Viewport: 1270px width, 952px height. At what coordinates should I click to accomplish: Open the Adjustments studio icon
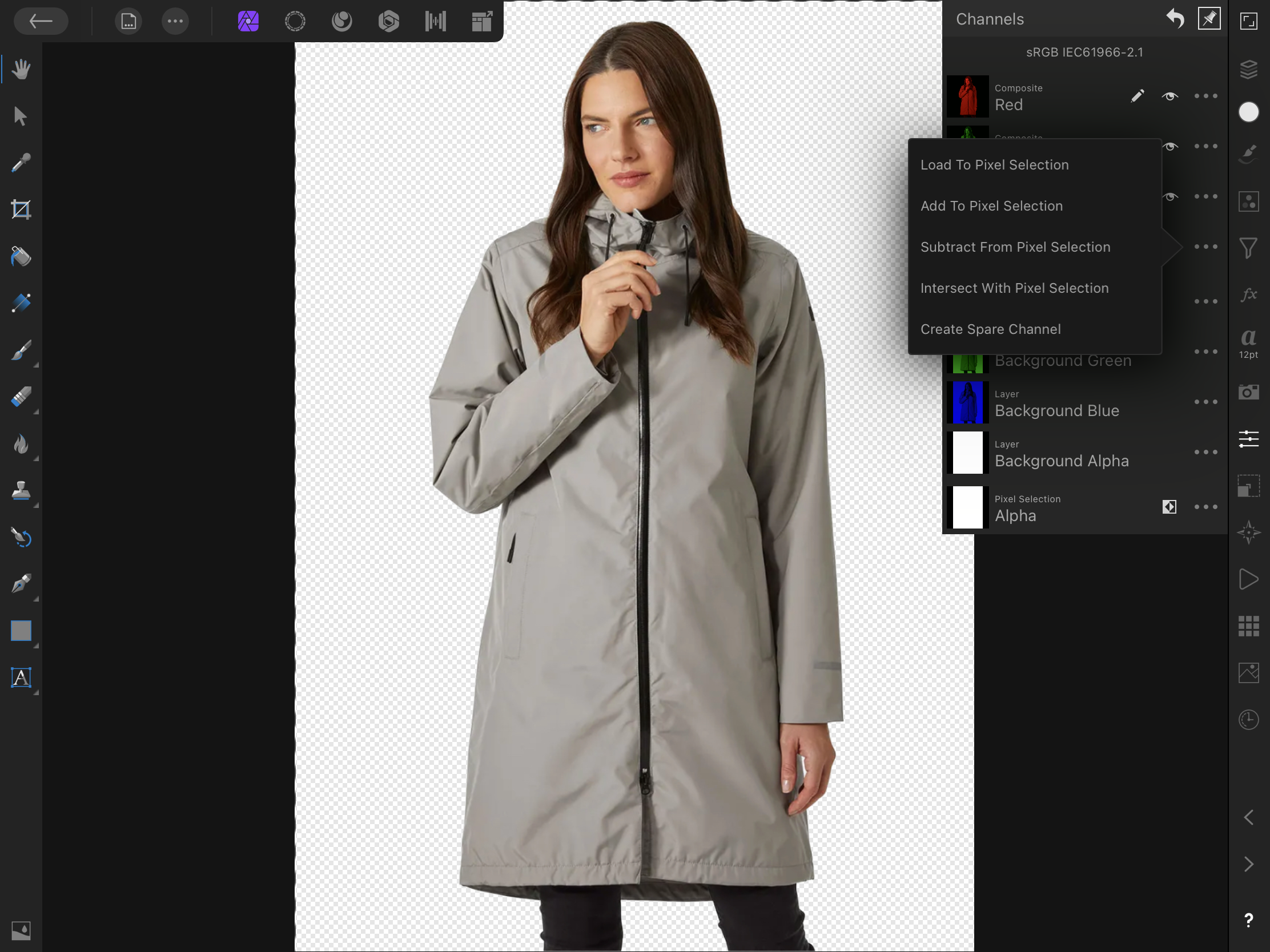1249,202
